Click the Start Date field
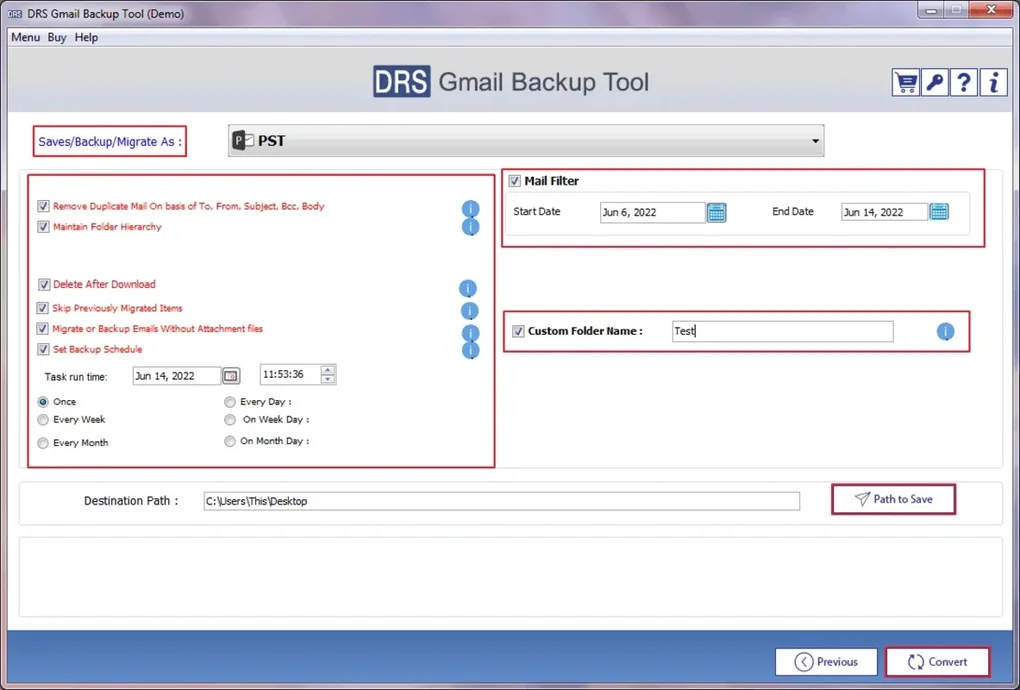The width and height of the screenshot is (1020, 690). point(652,212)
